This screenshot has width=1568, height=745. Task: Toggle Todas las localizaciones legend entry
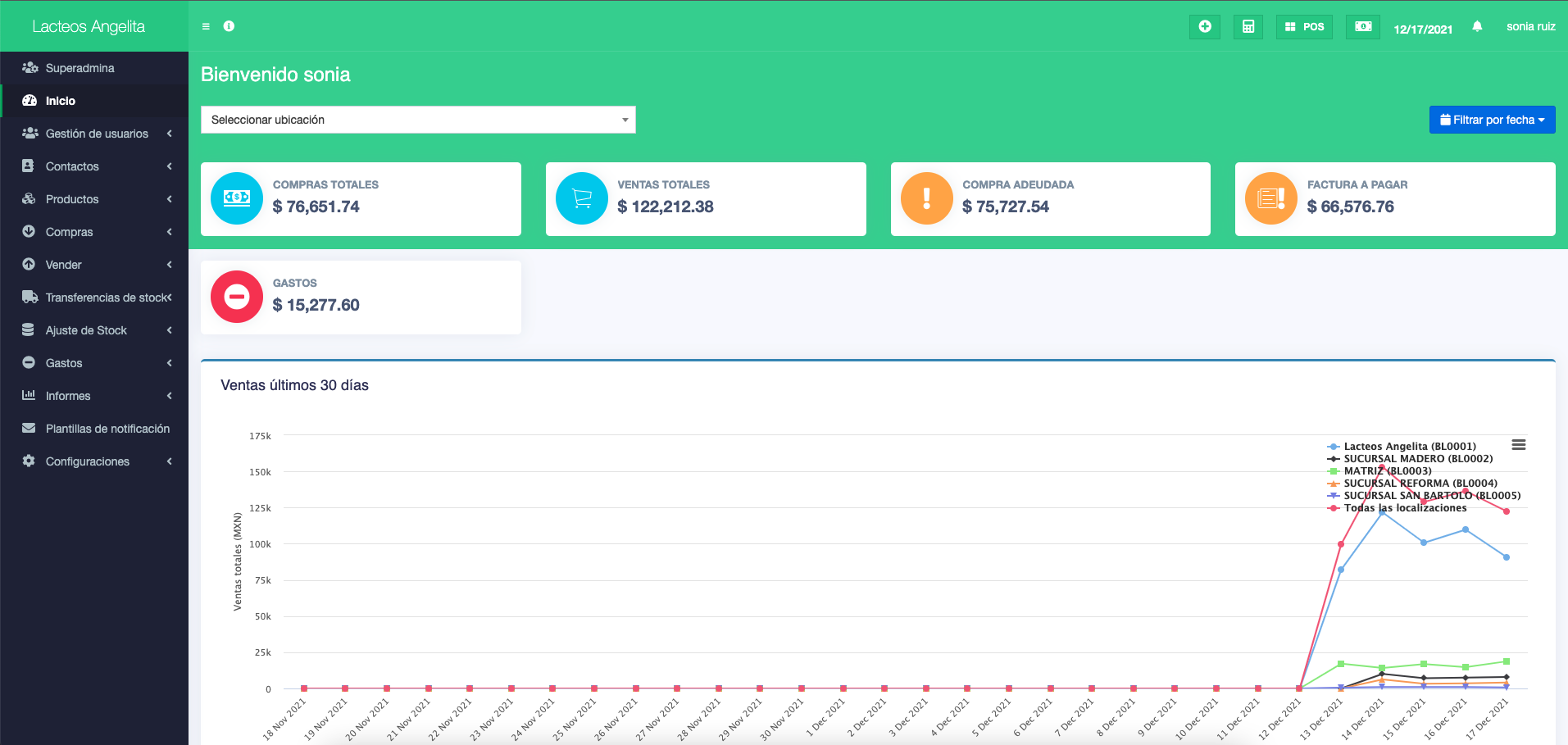[1405, 508]
